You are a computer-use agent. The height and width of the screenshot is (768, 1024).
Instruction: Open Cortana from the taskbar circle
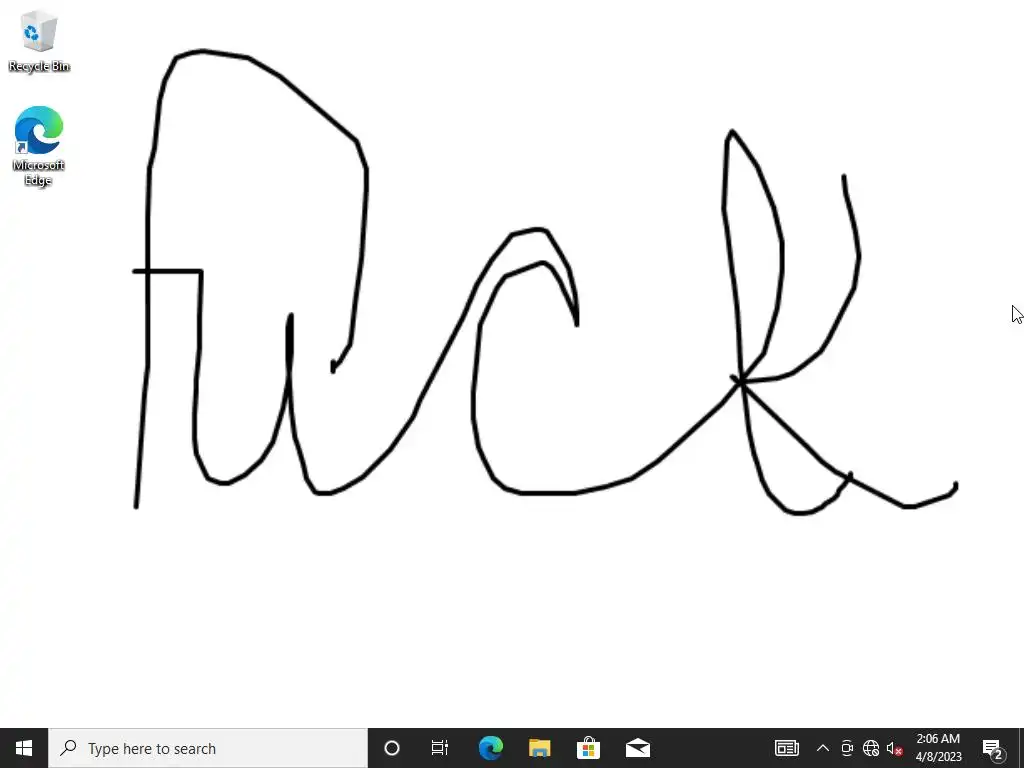392,748
